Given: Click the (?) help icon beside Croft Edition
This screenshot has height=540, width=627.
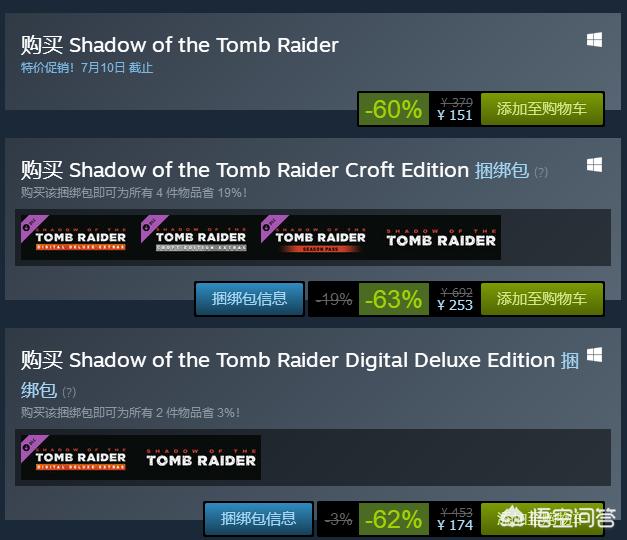Looking at the screenshot, I should click(541, 172).
